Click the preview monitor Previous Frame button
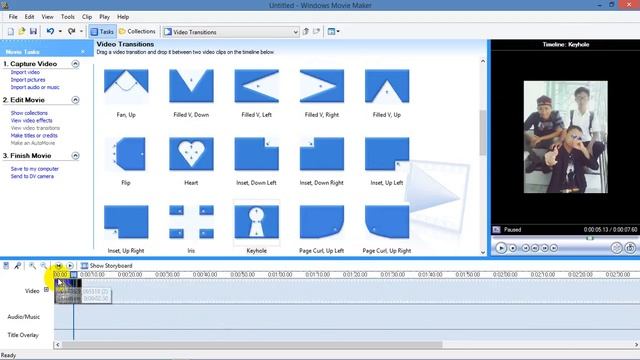The height and width of the screenshot is (360, 640). (x=535, y=248)
